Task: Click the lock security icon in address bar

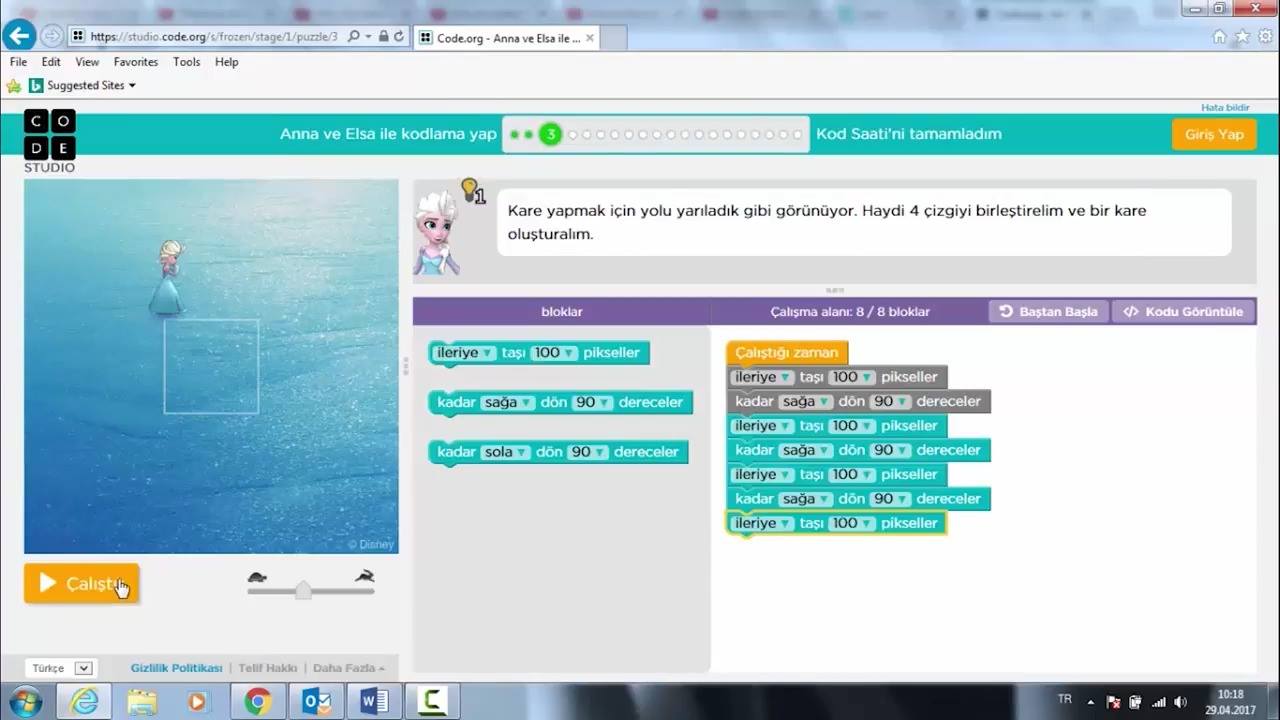Action: point(384,36)
